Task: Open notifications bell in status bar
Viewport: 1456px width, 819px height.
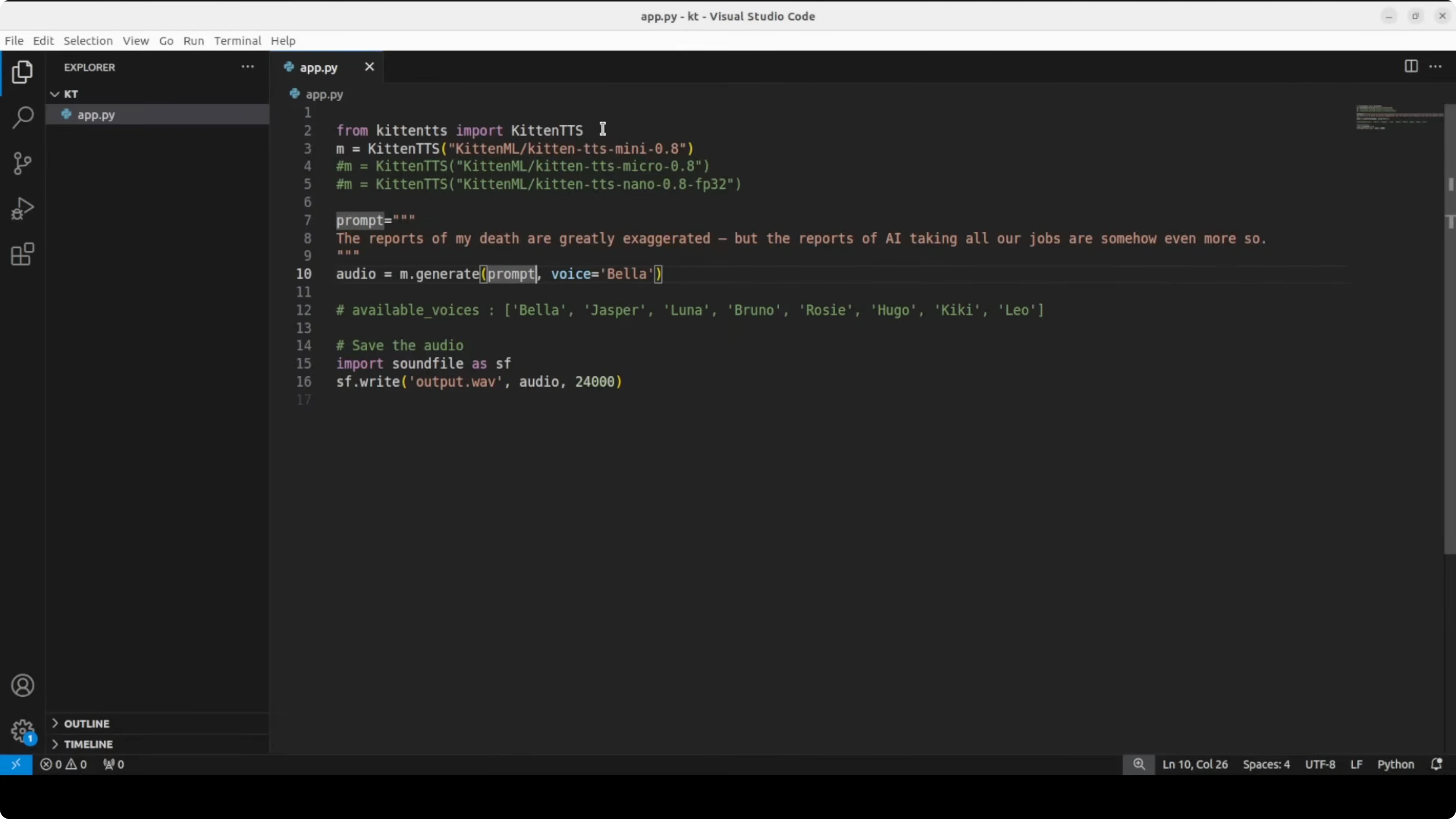Action: 1436,764
